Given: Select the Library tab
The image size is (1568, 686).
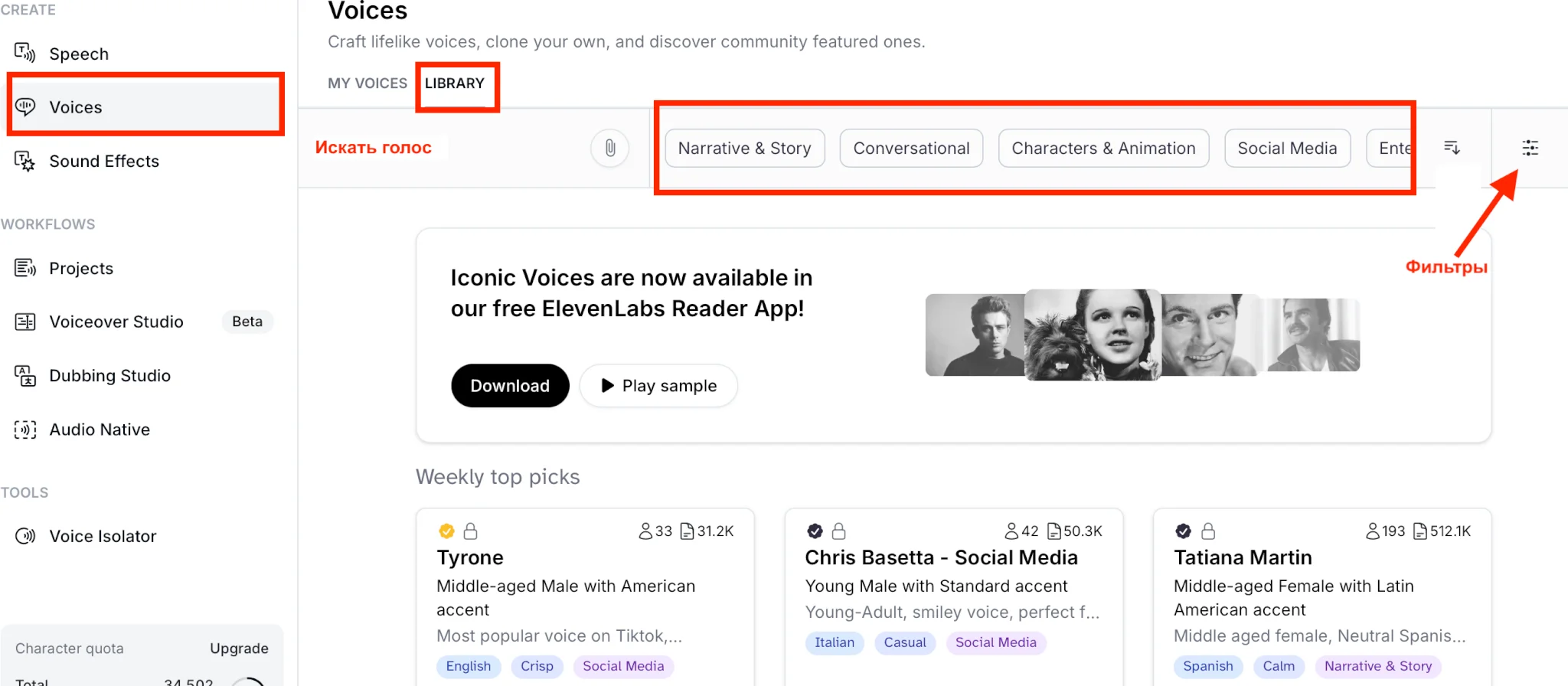Looking at the screenshot, I should [455, 83].
